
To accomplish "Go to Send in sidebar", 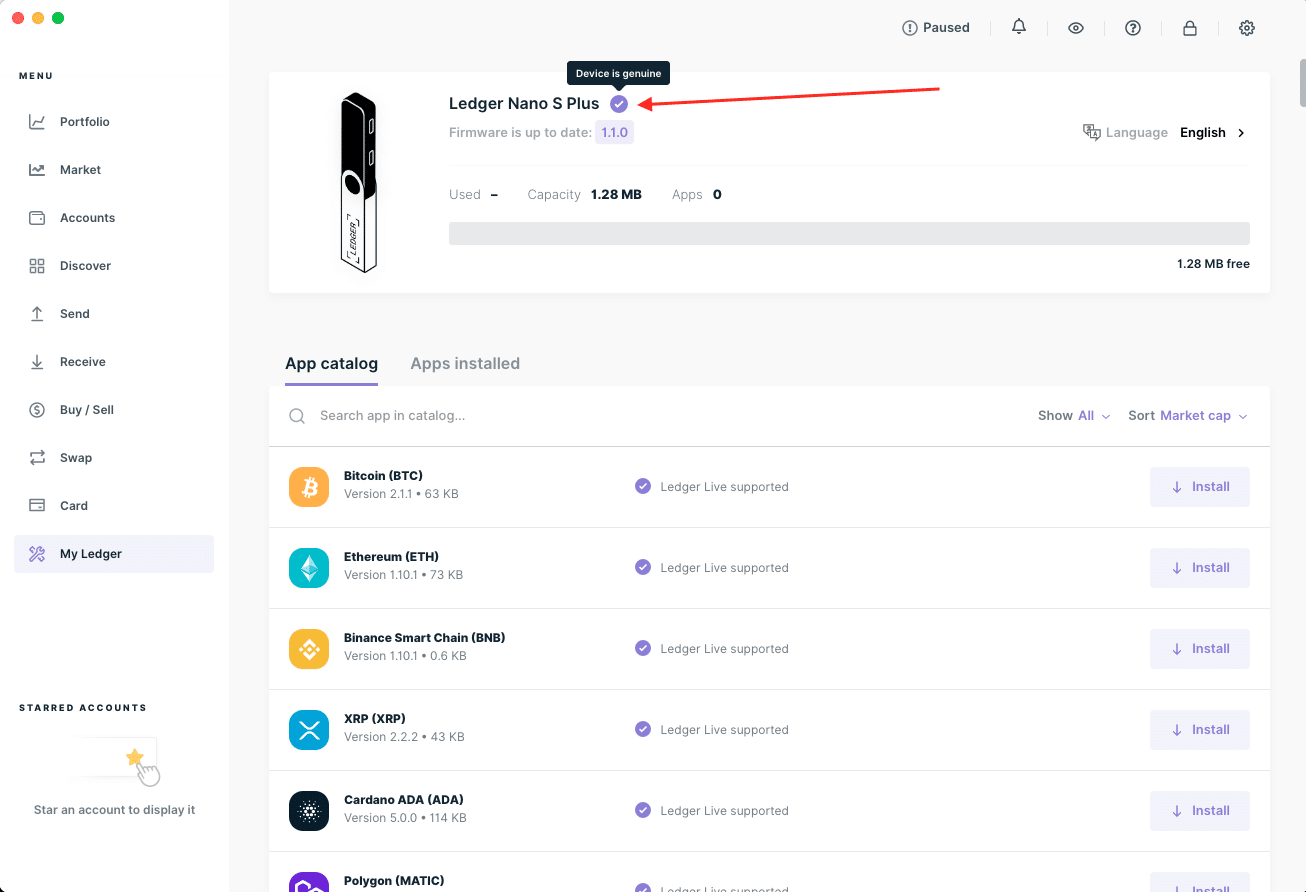I will click(x=114, y=314).
